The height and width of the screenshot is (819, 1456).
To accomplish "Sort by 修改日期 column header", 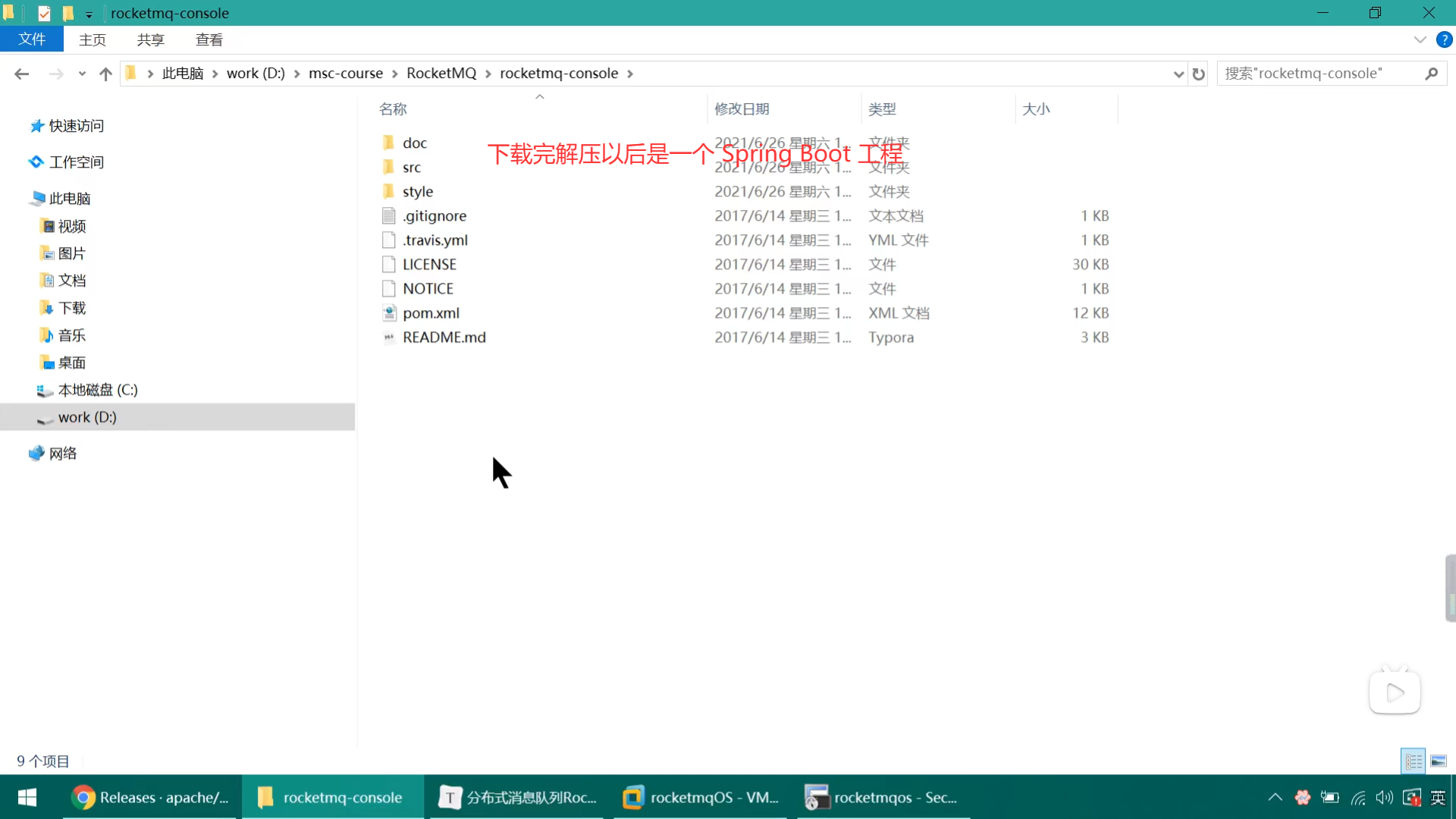I will click(742, 109).
